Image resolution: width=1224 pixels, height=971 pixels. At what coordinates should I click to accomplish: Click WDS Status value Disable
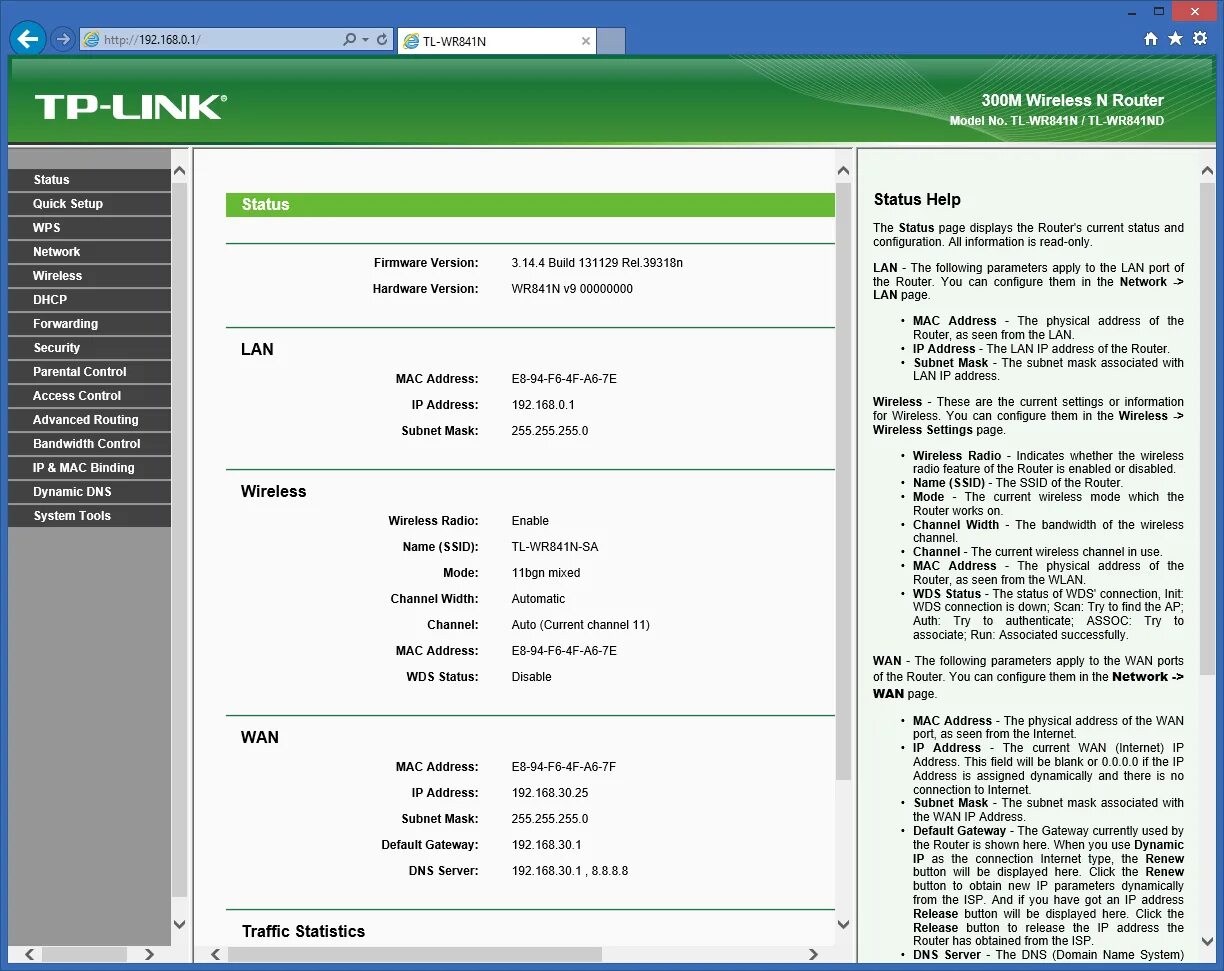point(532,677)
